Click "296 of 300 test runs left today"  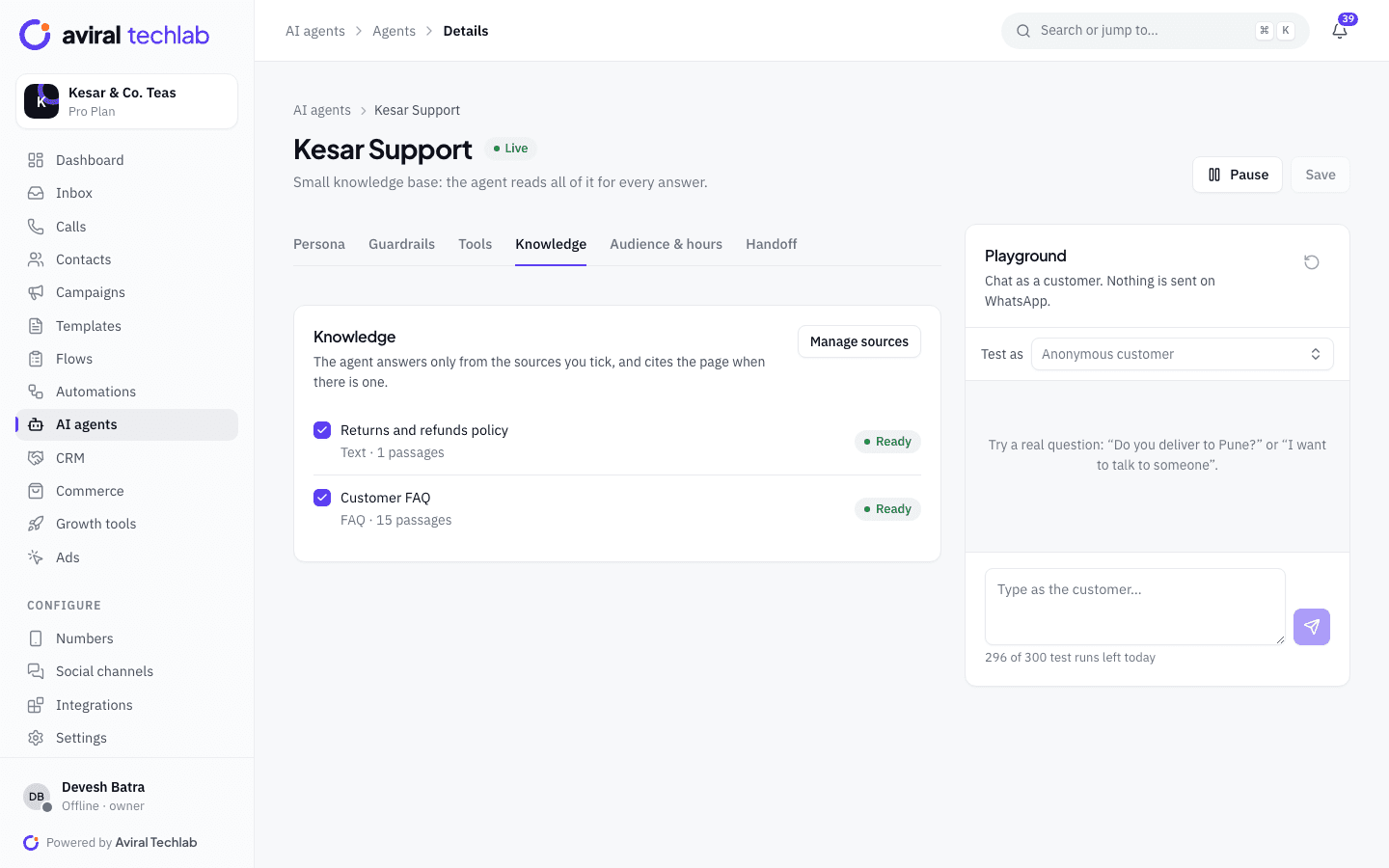pos(1070,658)
